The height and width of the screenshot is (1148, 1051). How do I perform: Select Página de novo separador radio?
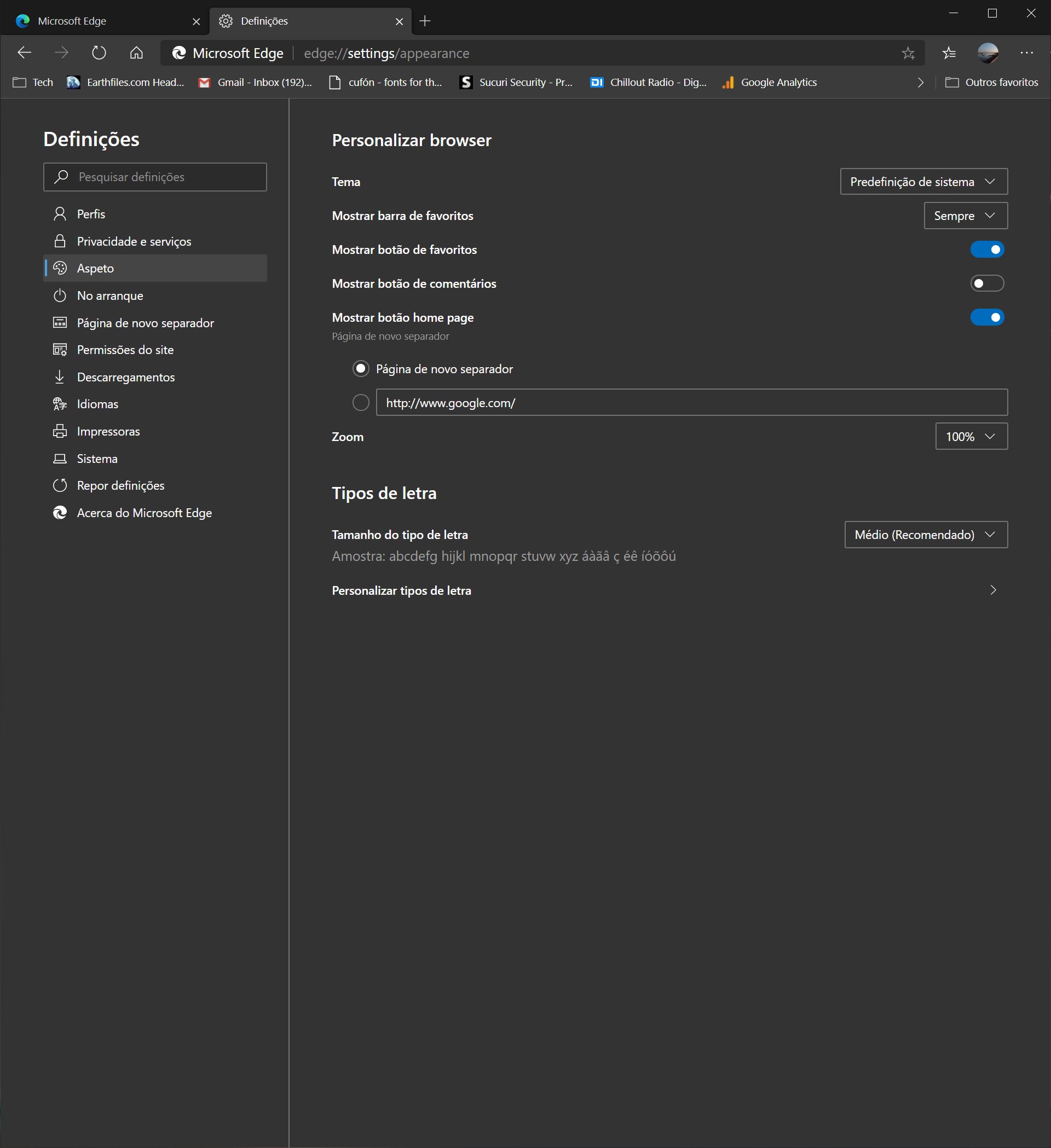tap(361, 369)
